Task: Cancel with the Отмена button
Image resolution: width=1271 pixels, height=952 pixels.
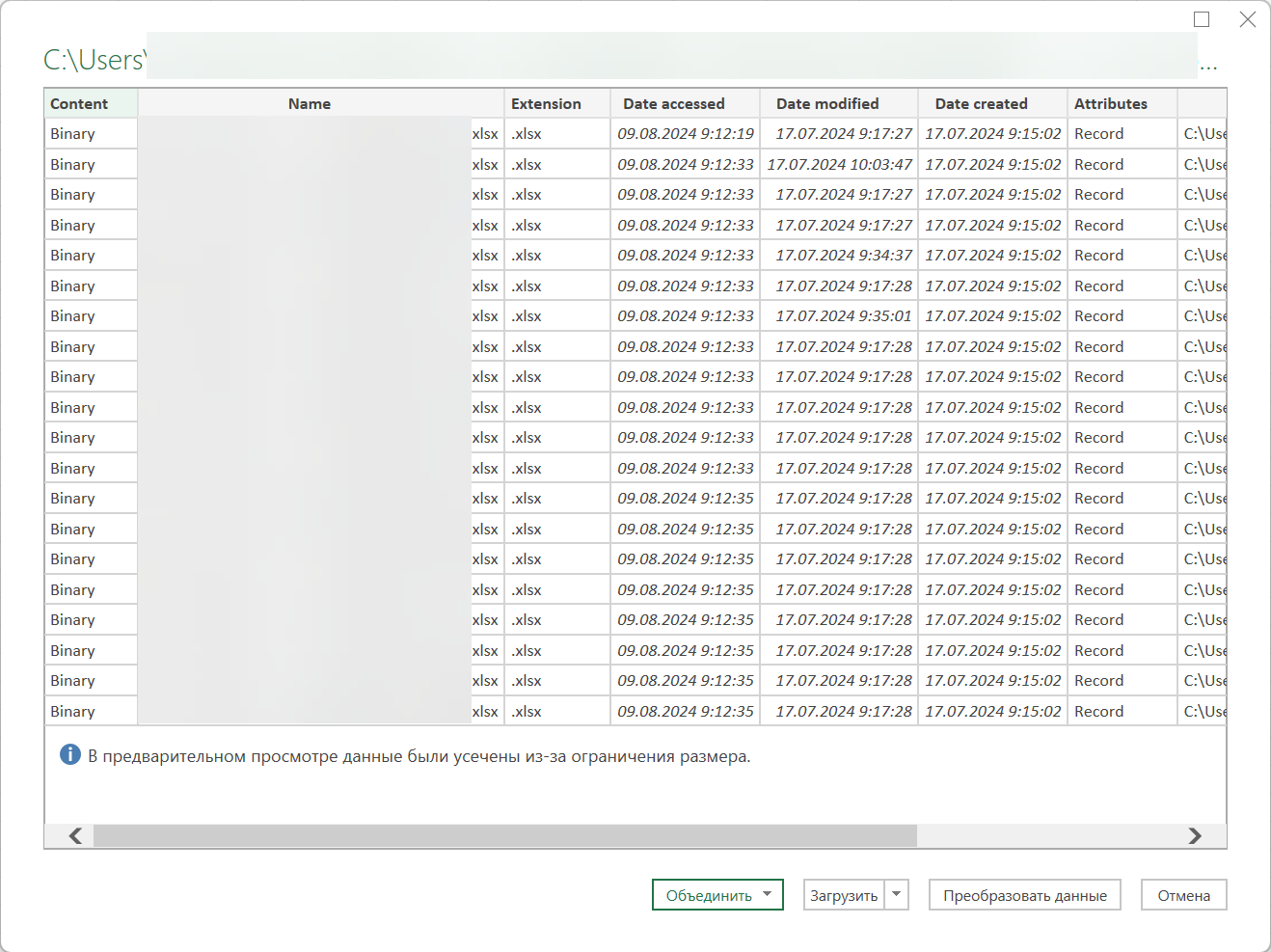Action: tap(1183, 895)
